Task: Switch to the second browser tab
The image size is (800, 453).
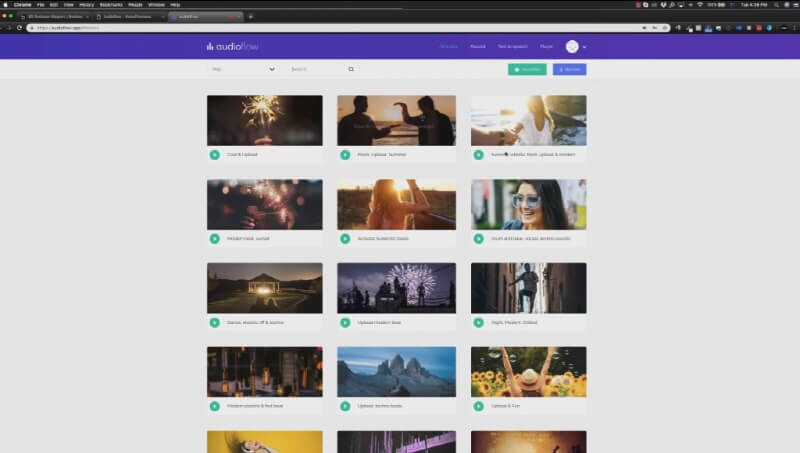Action: tap(130, 16)
